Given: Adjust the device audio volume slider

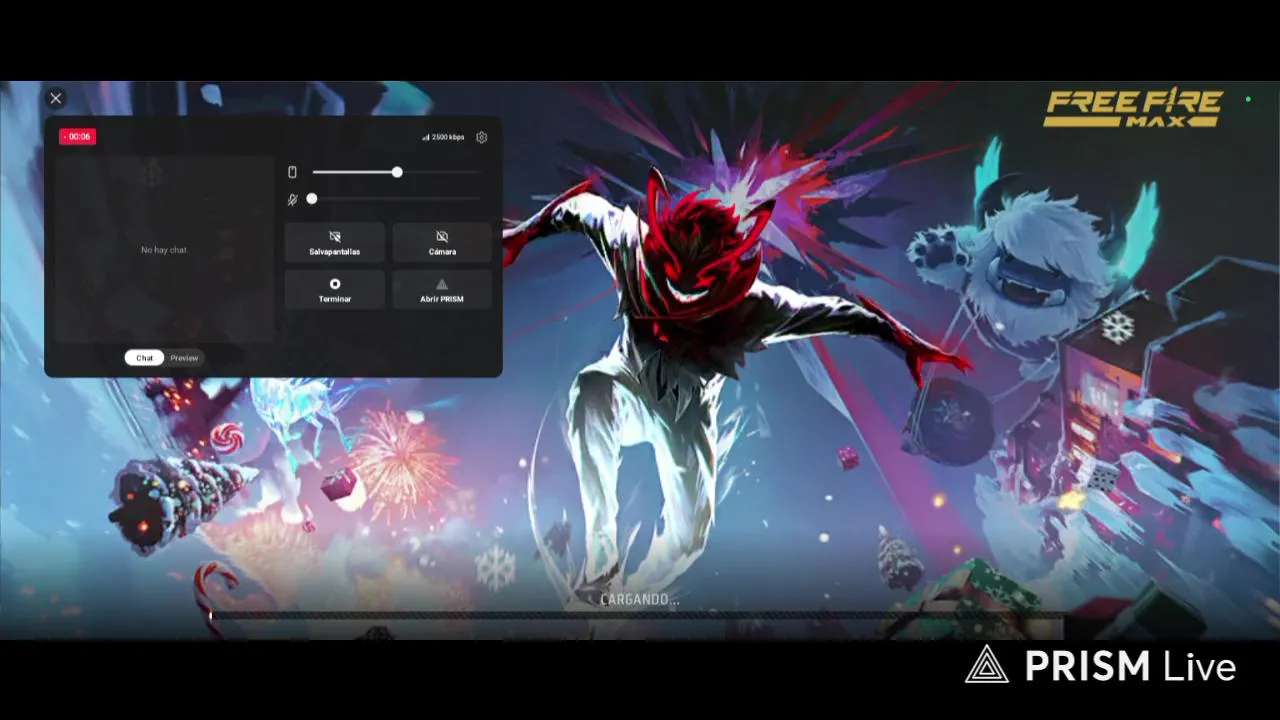Looking at the screenshot, I should [x=397, y=172].
